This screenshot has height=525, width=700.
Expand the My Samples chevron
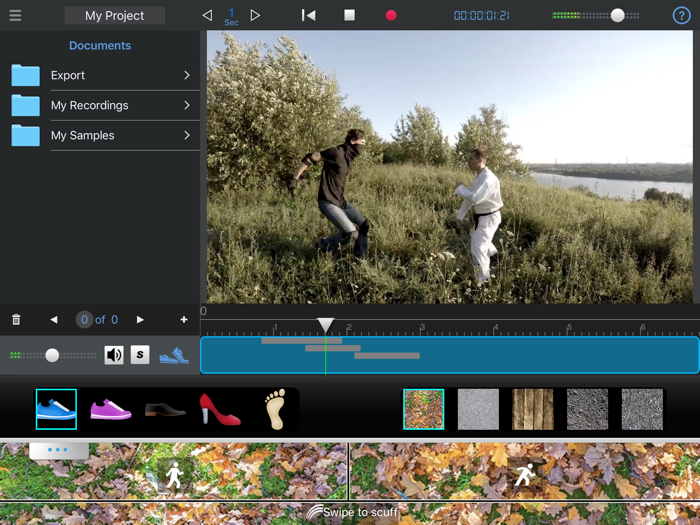pos(187,135)
